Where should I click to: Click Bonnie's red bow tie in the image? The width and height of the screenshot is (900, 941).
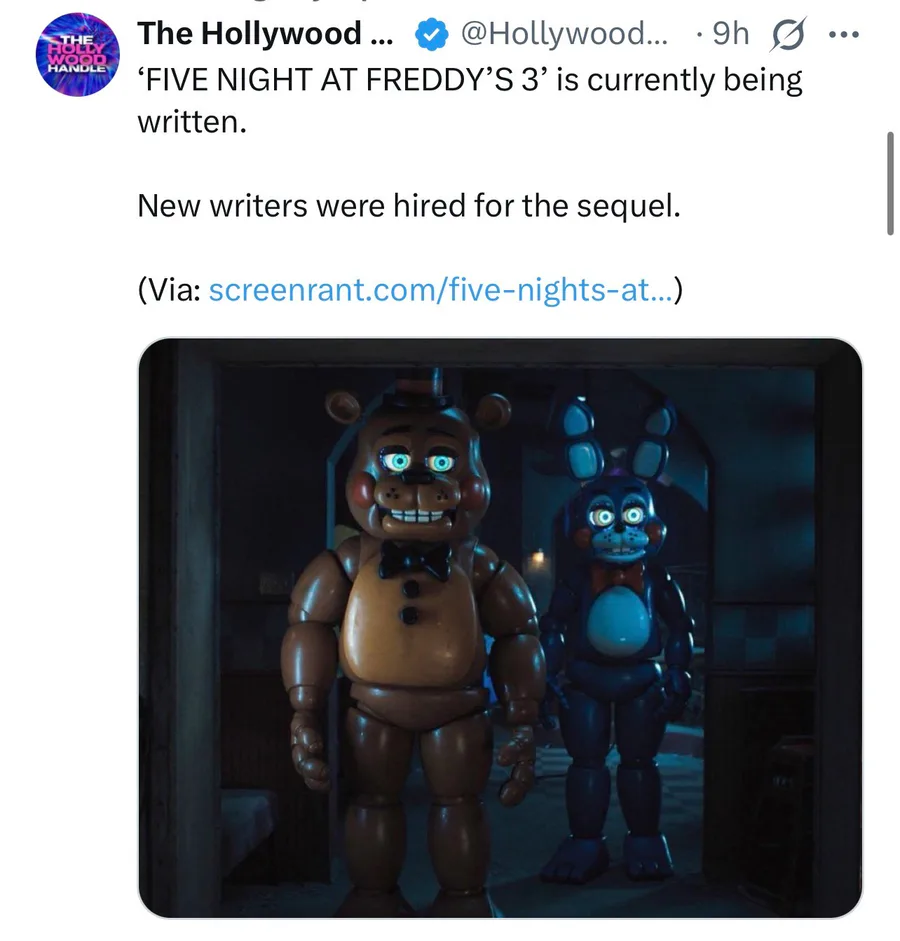coord(617,575)
